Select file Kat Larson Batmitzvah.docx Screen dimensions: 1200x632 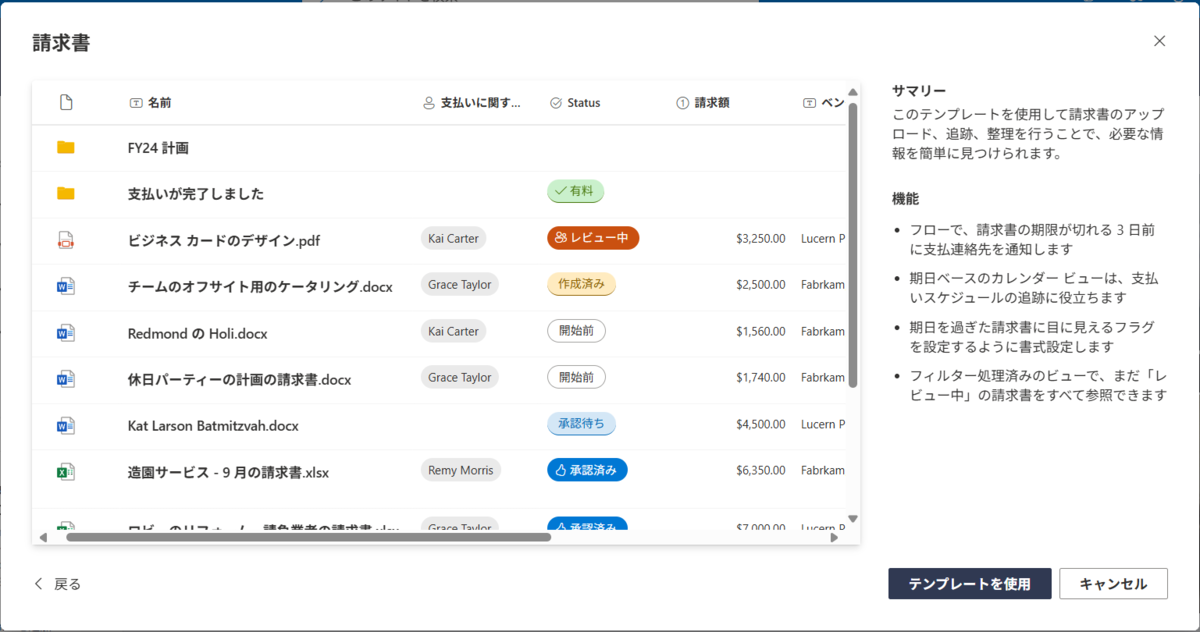click(213, 426)
